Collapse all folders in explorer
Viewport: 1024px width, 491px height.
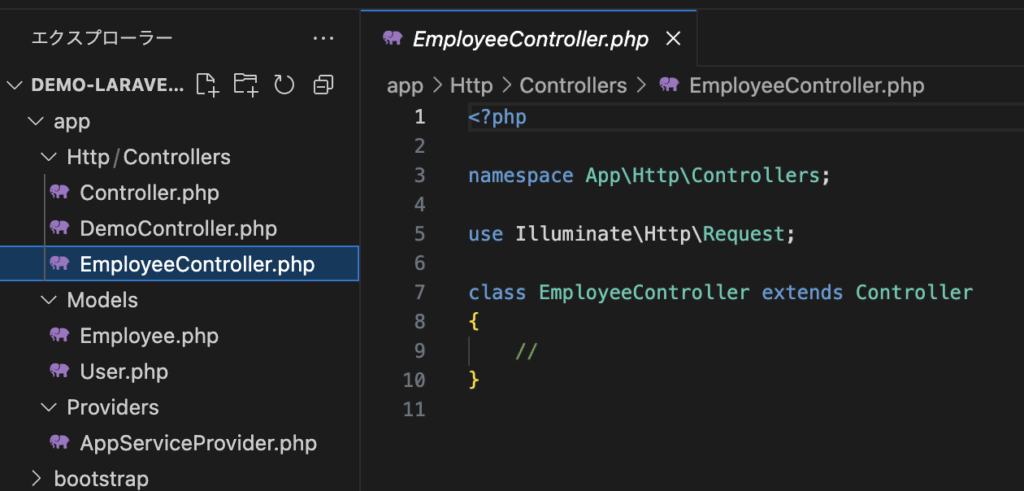[323, 85]
